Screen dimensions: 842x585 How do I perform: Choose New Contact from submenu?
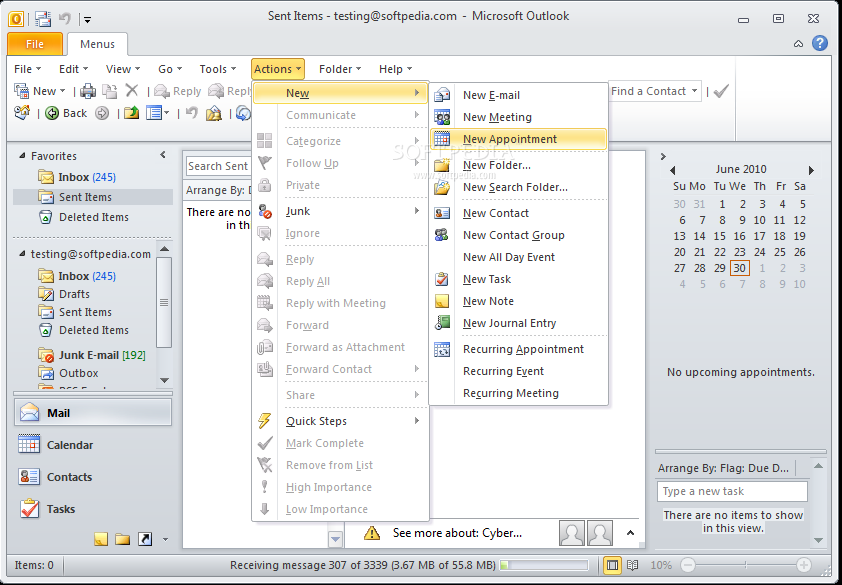coord(519,213)
